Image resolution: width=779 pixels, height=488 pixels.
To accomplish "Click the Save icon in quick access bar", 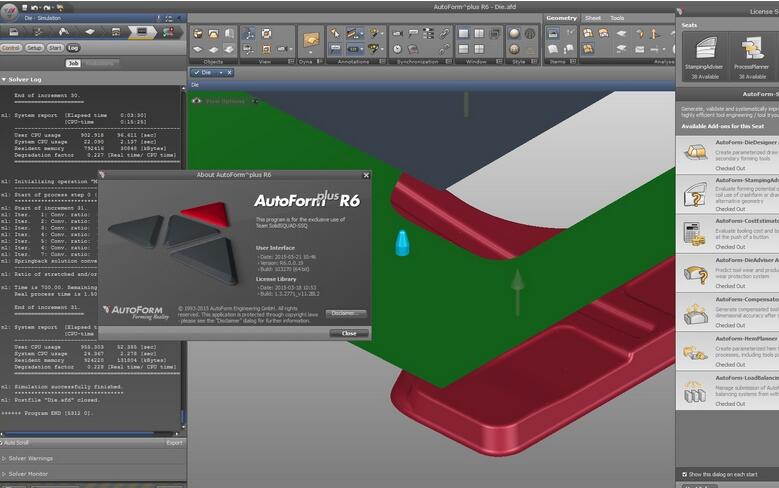I will point(24,7).
